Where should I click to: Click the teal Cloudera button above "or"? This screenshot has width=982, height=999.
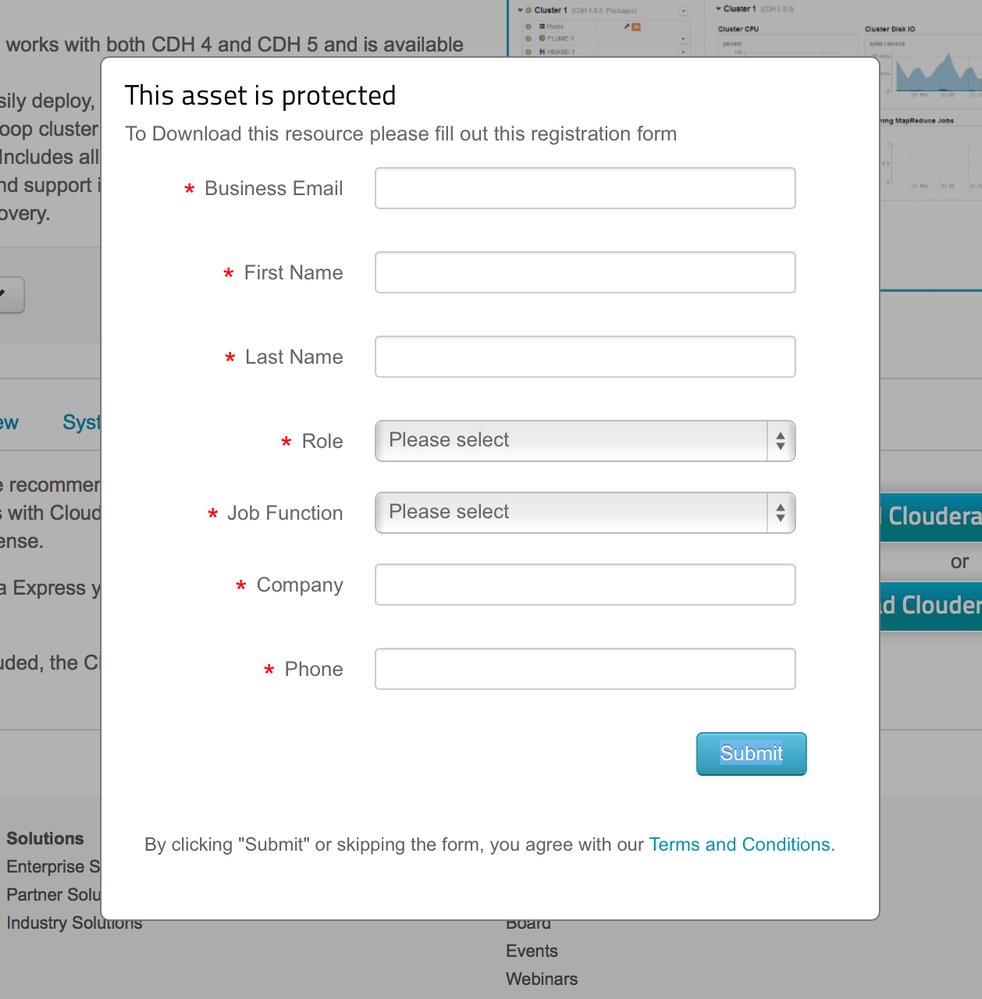point(931,516)
